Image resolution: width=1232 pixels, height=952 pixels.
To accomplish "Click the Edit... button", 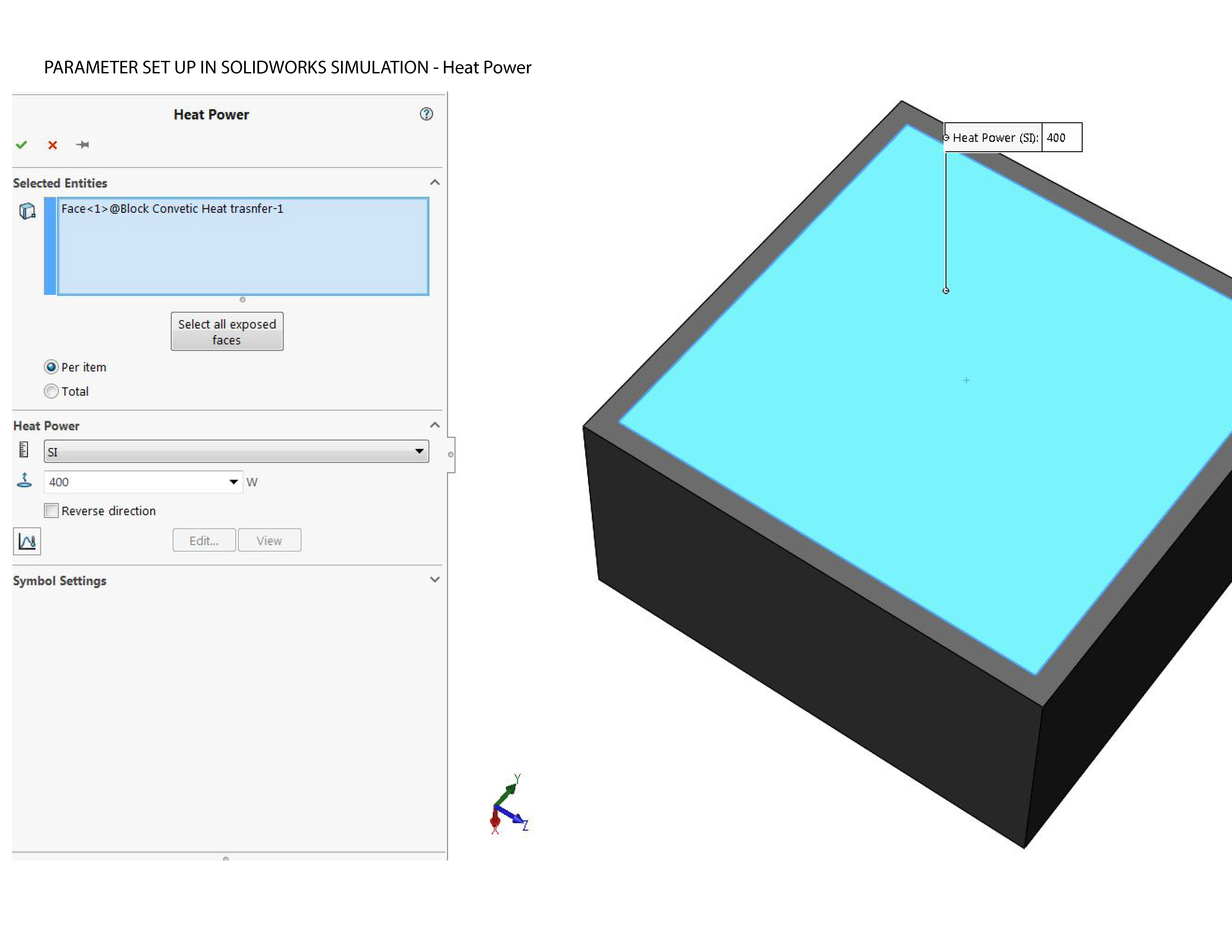I will coord(204,540).
